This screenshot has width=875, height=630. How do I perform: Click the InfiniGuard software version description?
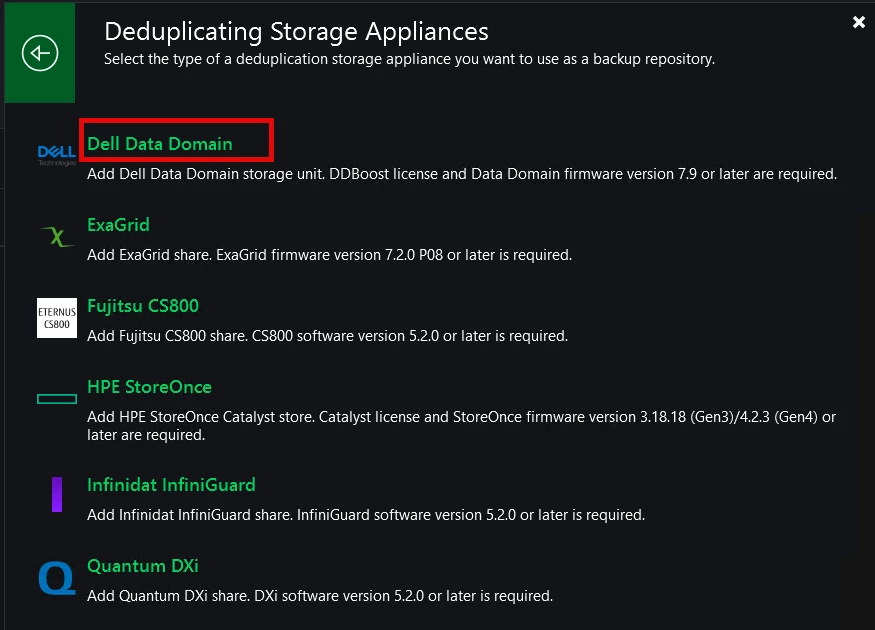click(365, 515)
